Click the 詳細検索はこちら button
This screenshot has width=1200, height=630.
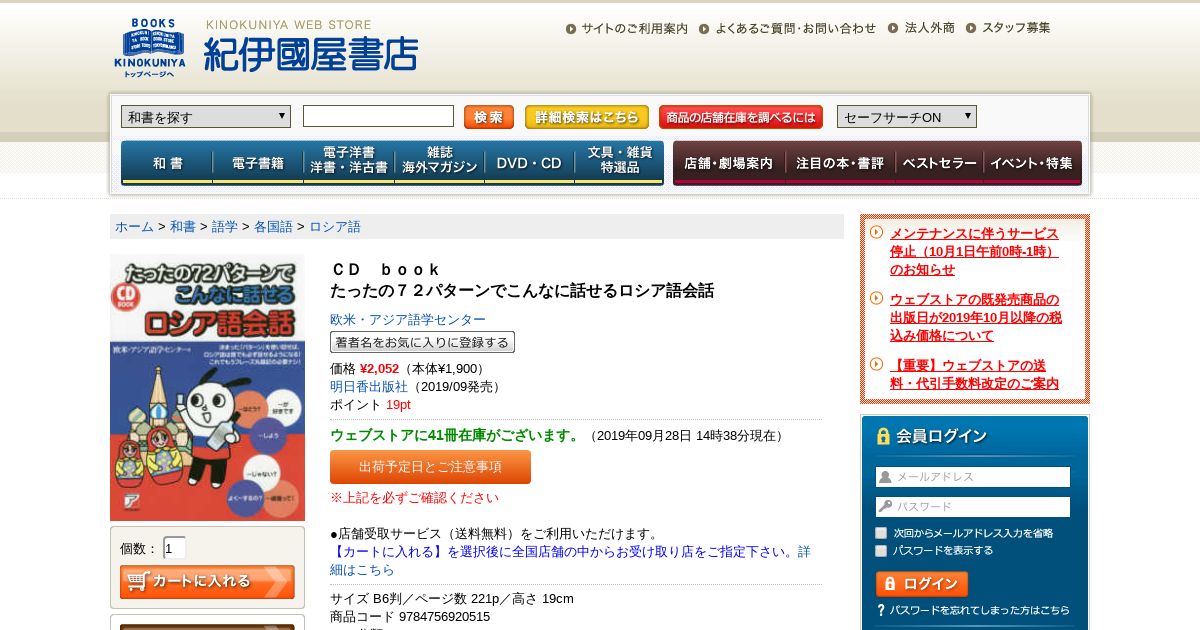click(x=587, y=117)
